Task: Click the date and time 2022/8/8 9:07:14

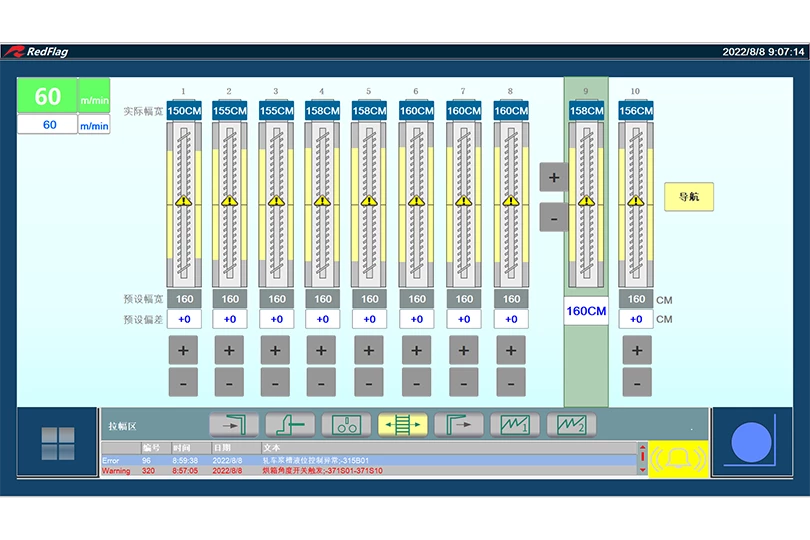Action: click(763, 52)
